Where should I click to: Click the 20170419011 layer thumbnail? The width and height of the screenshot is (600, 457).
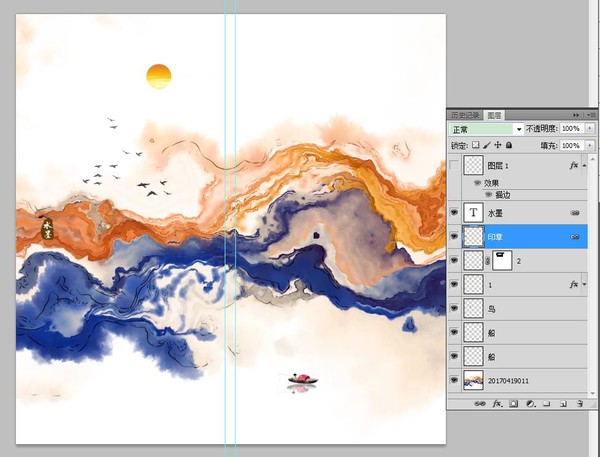[x=473, y=380]
